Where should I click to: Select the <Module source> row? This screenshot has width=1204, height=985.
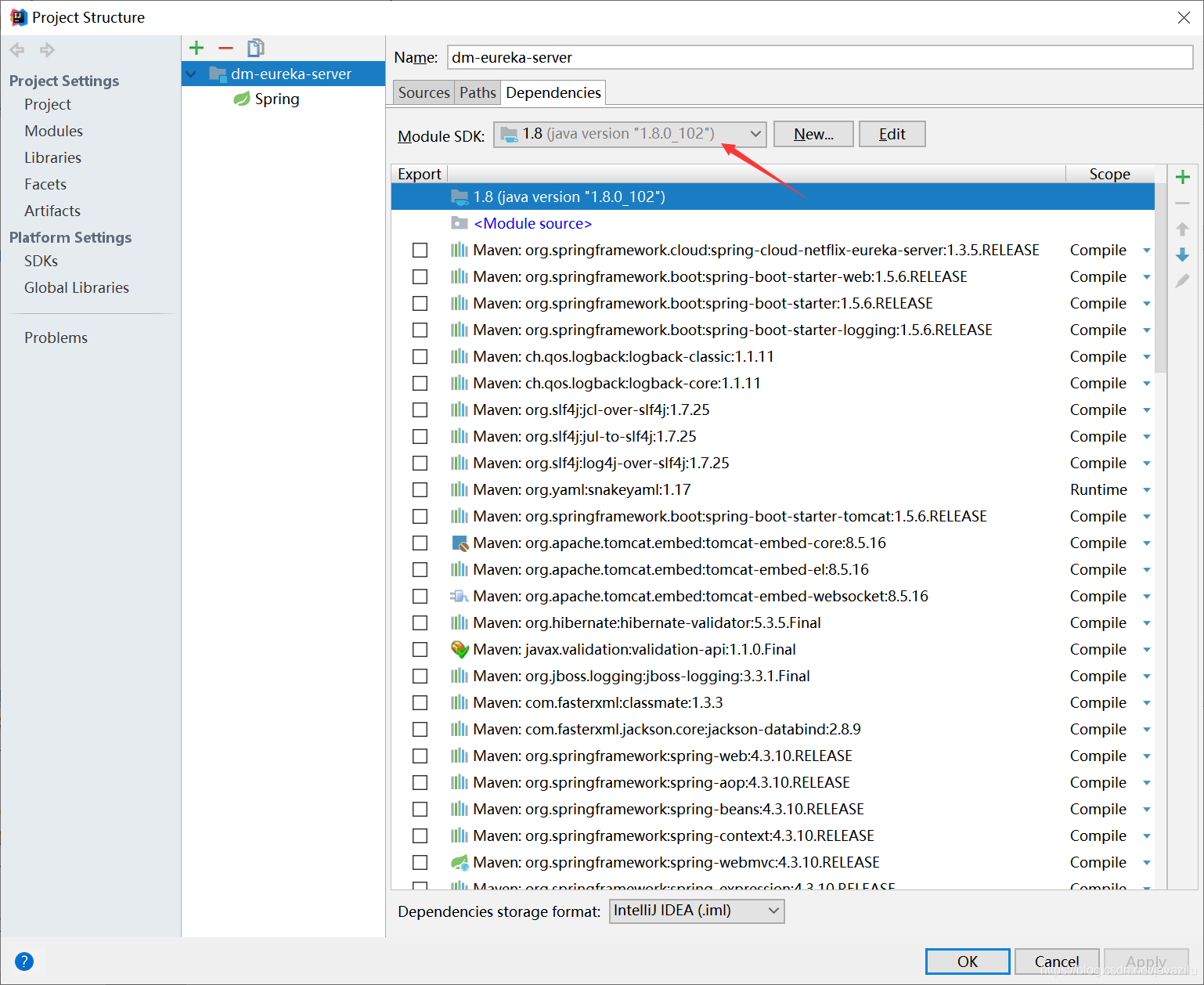[773, 223]
